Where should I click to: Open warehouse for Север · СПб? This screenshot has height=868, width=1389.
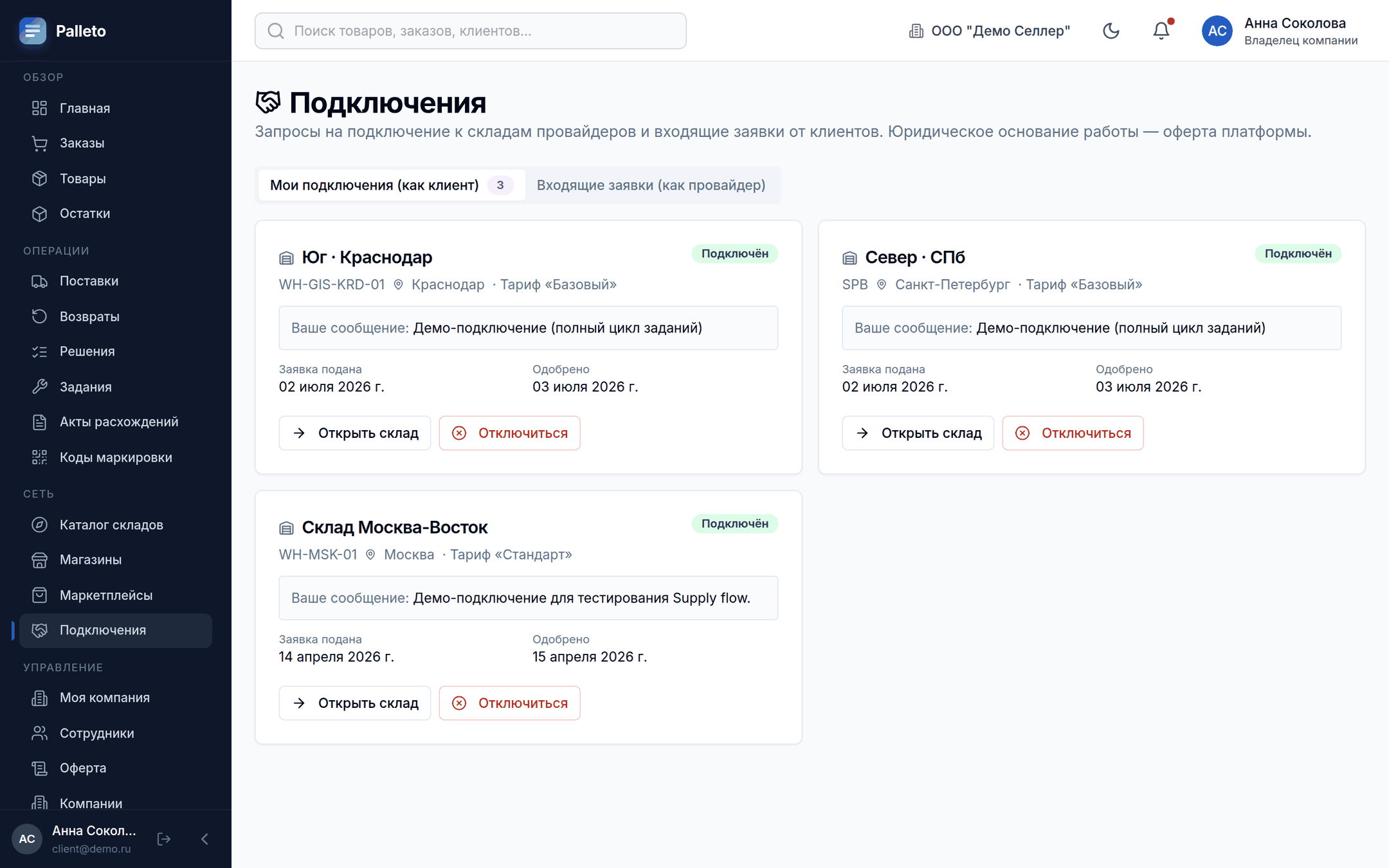coord(918,433)
